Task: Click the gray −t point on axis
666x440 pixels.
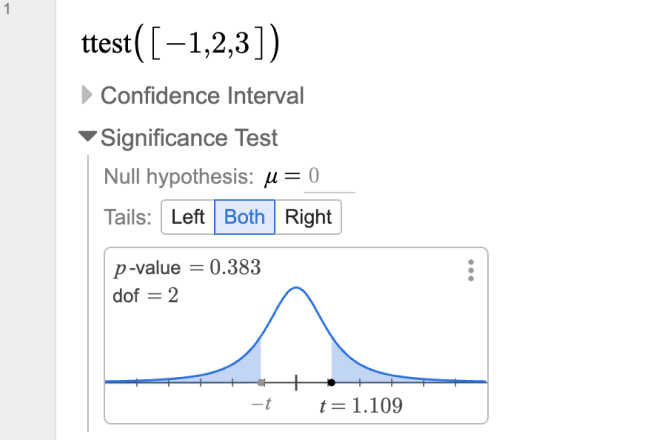Action: coord(261,382)
